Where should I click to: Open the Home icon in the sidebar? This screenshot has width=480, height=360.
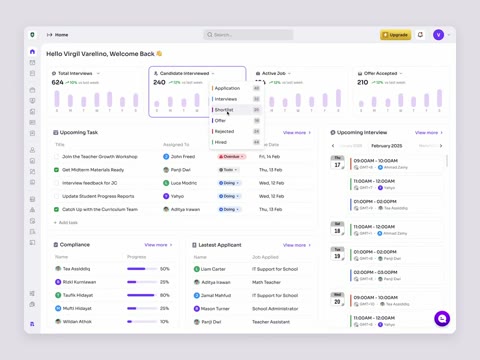(x=32, y=52)
